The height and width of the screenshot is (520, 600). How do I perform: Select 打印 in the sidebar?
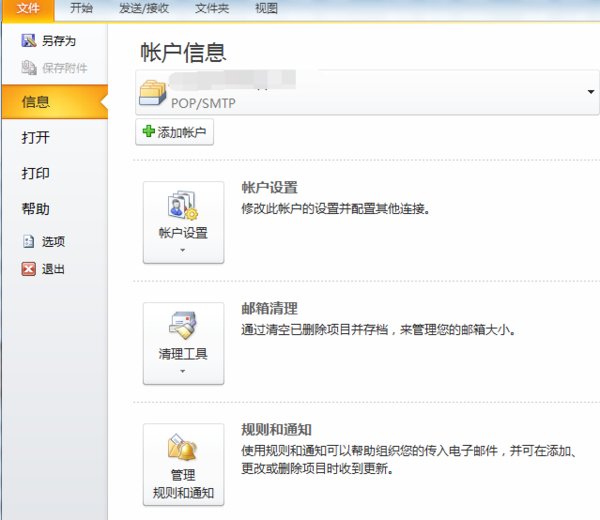pos(36,173)
